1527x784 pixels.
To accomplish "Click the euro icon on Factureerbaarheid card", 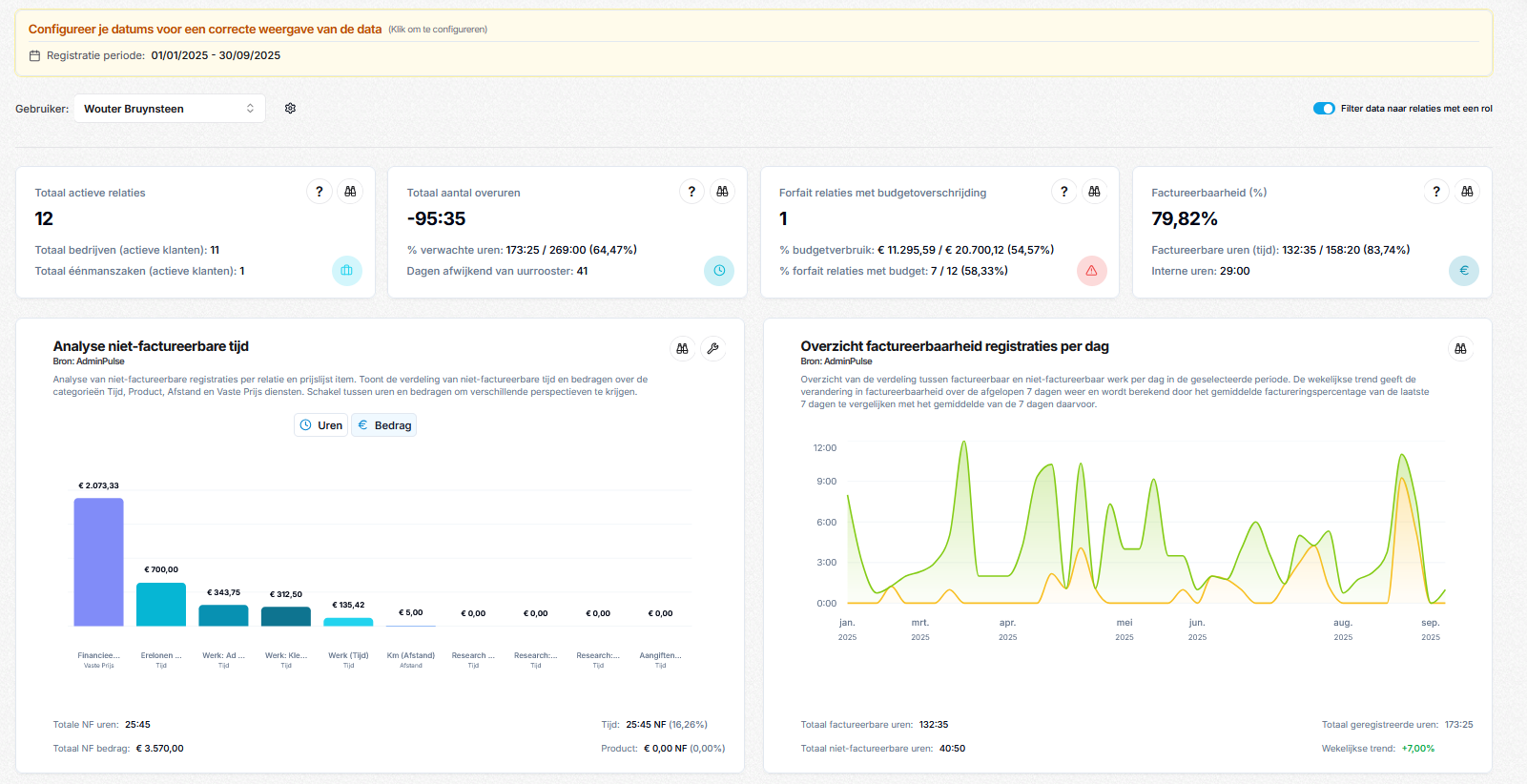I will [x=1463, y=271].
